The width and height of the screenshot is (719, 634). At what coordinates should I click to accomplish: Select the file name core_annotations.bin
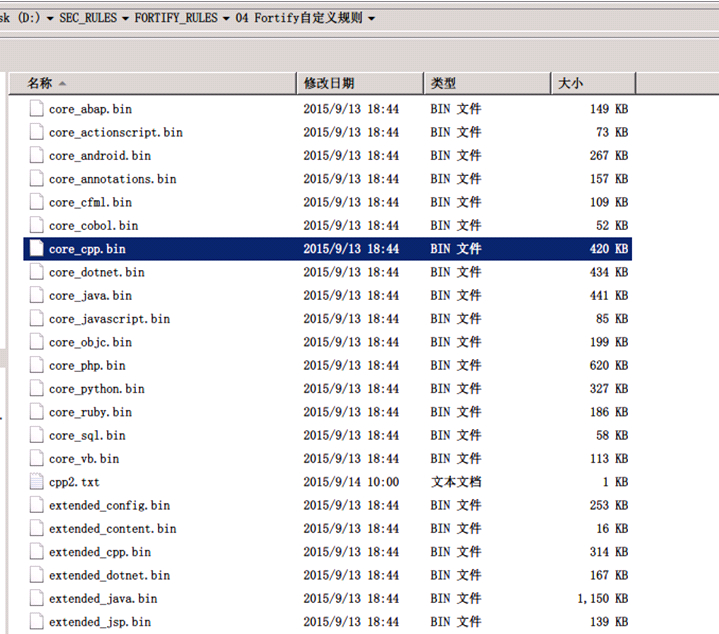click(x=112, y=179)
